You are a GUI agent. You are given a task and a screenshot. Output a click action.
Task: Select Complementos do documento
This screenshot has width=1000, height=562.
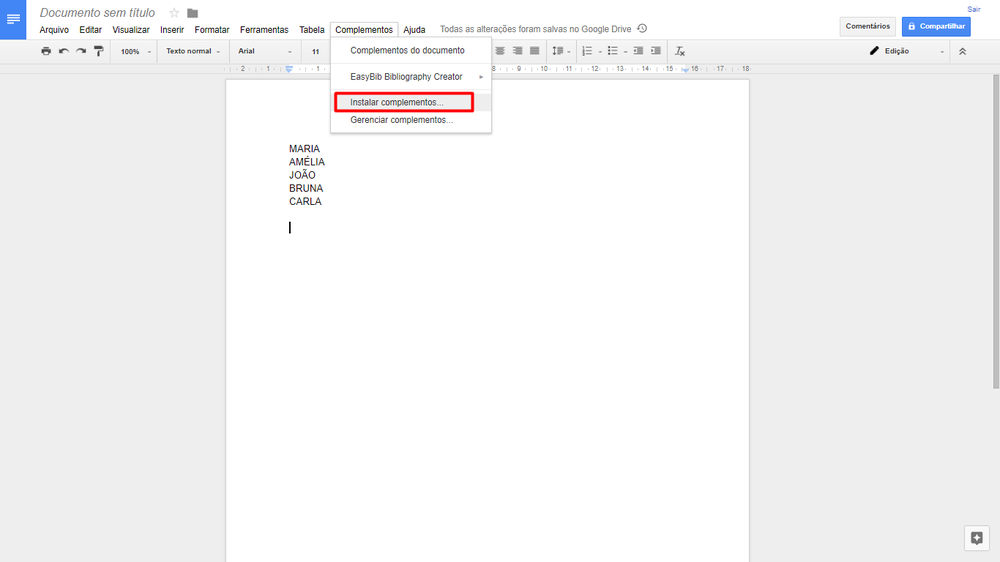click(x=411, y=50)
